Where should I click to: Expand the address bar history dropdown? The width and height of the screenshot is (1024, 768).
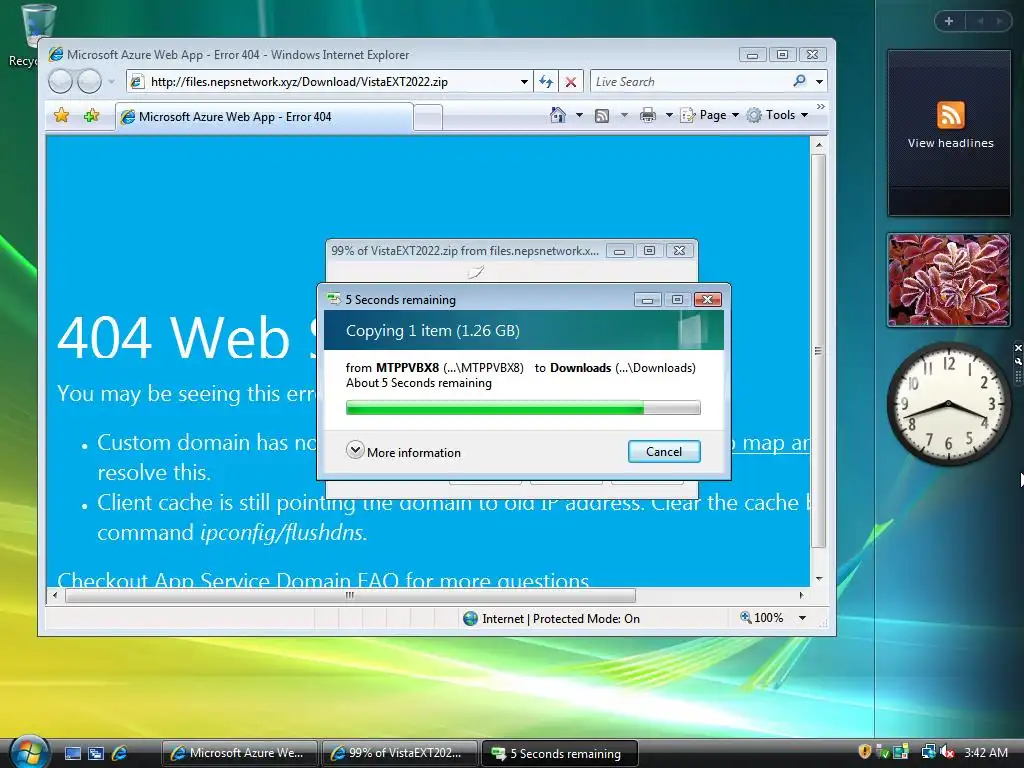coord(524,82)
